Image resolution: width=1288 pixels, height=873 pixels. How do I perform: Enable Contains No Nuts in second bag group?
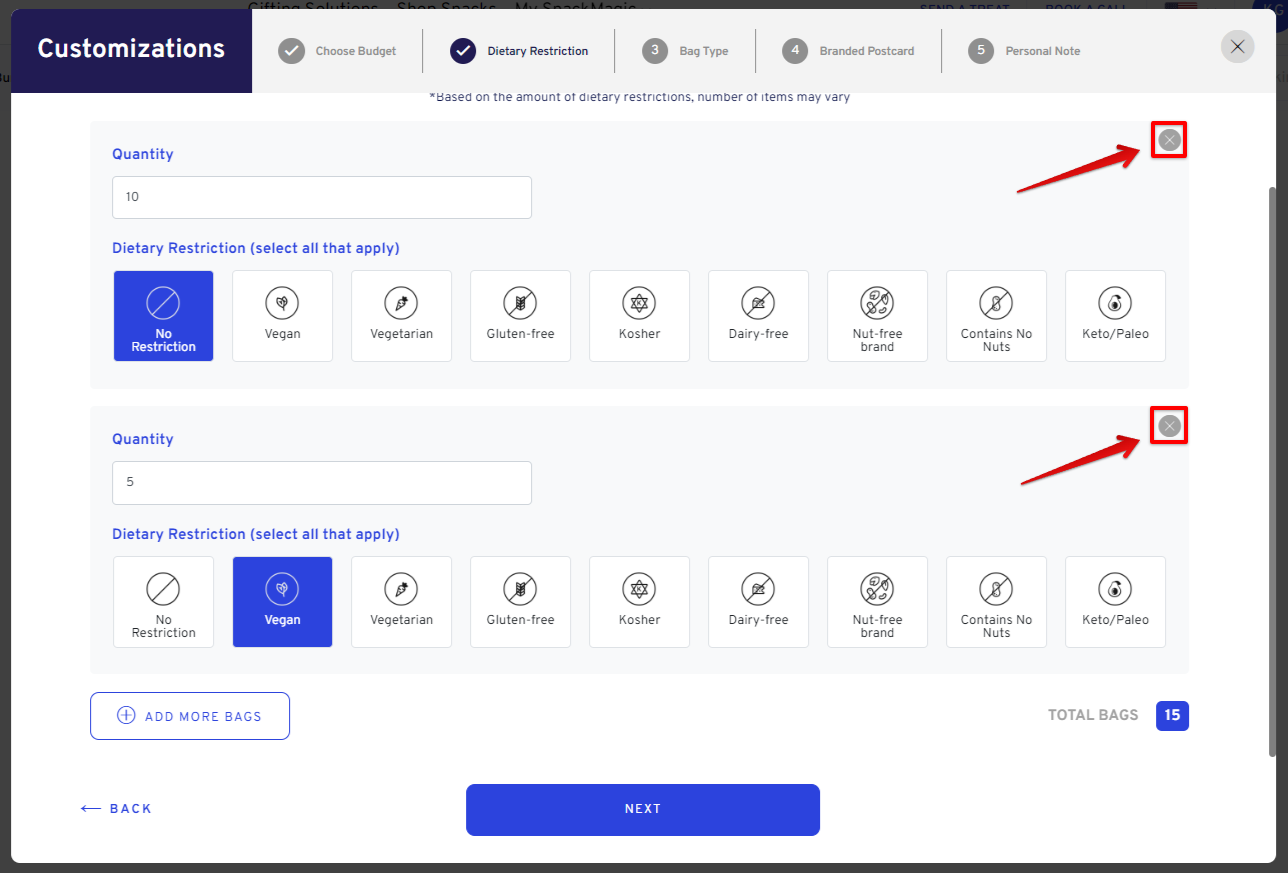point(996,602)
